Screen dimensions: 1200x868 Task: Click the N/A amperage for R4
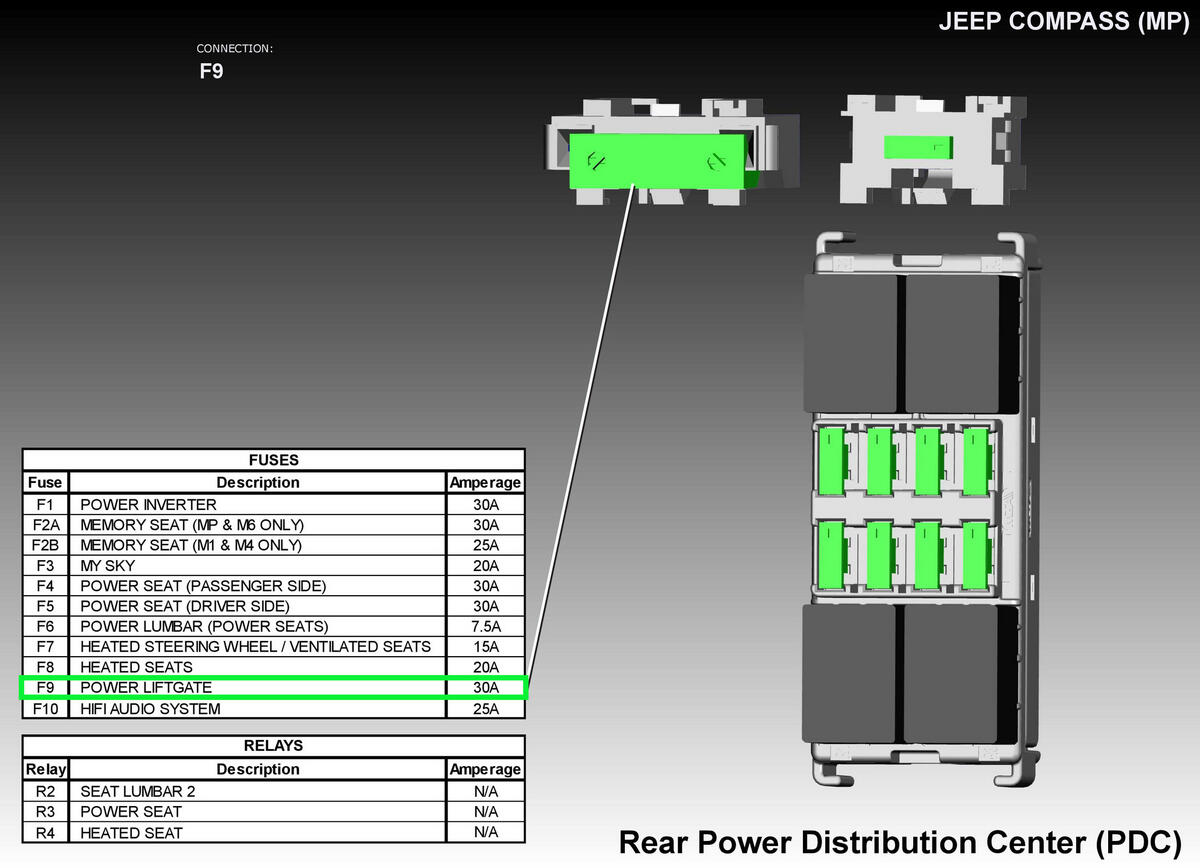point(486,832)
